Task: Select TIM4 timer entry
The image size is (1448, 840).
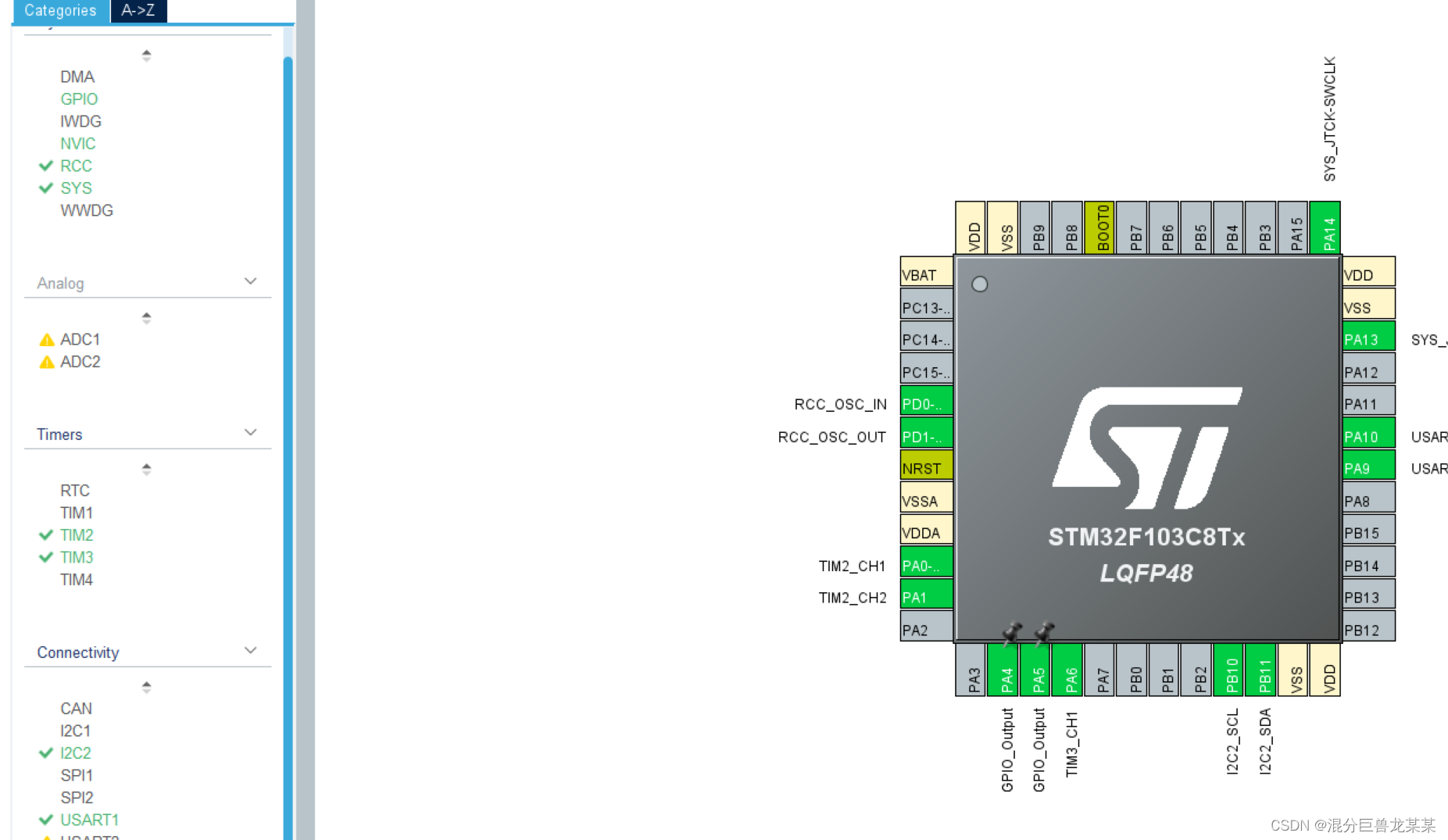Action: click(77, 580)
